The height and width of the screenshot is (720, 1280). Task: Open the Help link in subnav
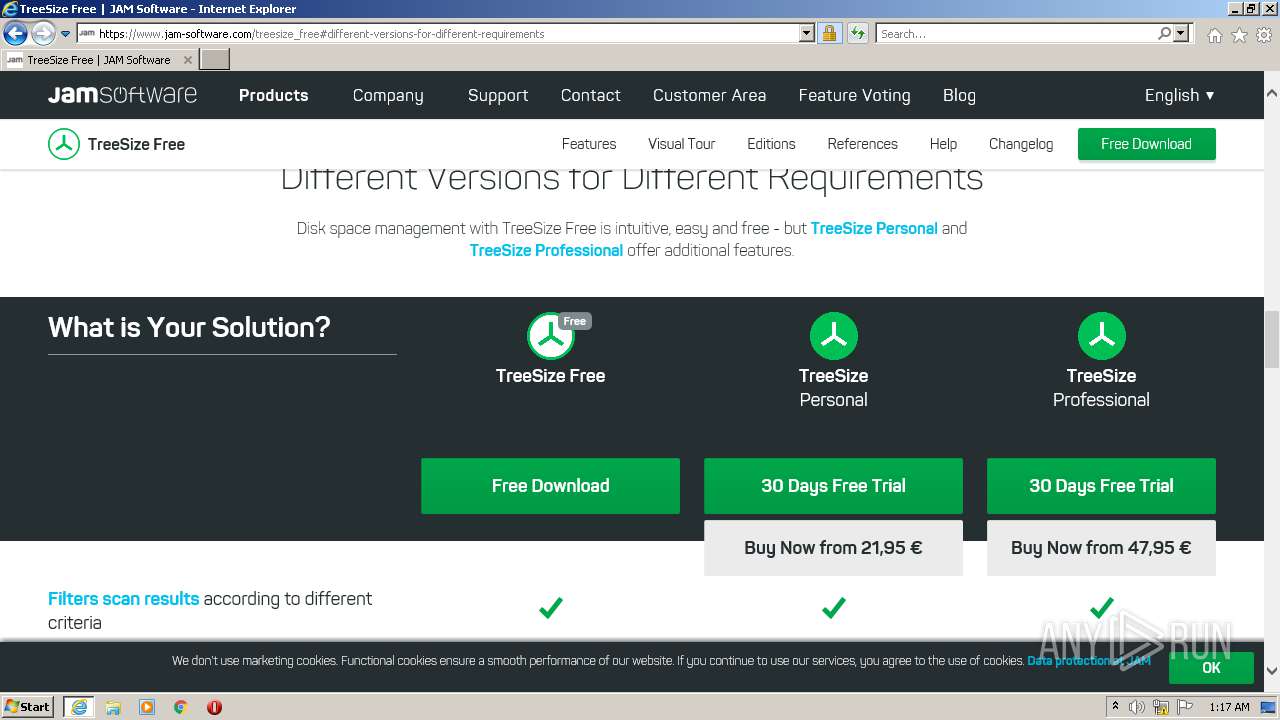click(x=943, y=144)
